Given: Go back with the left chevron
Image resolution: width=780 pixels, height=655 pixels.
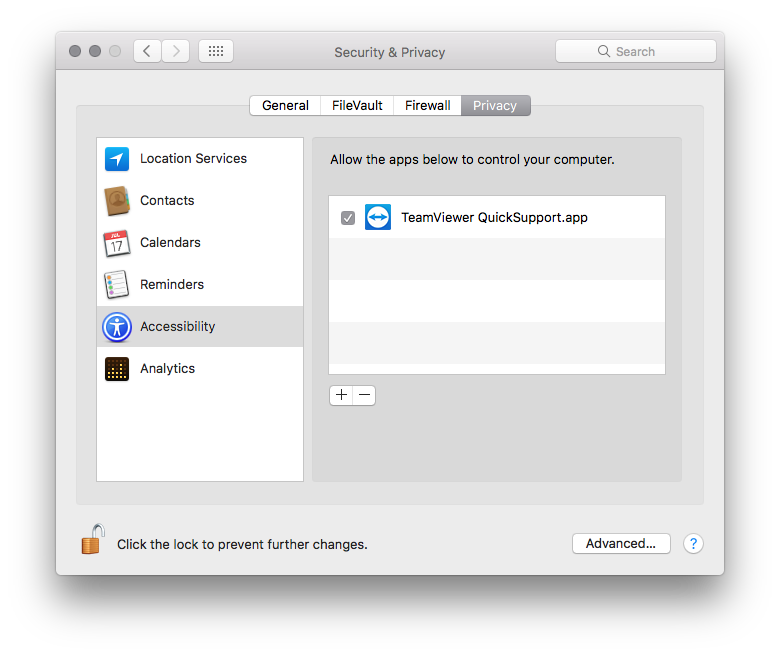Looking at the screenshot, I should [x=147, y=51].
